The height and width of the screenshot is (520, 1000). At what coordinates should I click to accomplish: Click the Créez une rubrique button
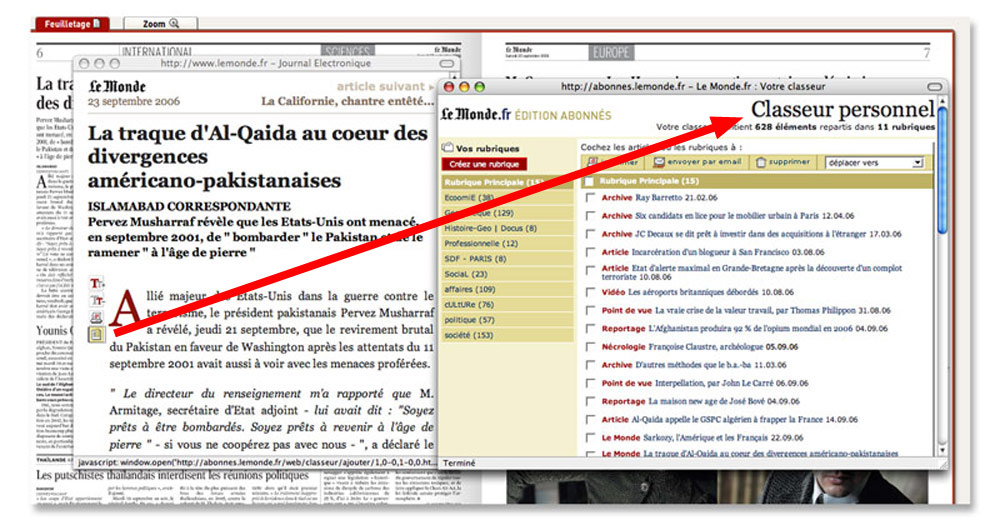(484, 164)
